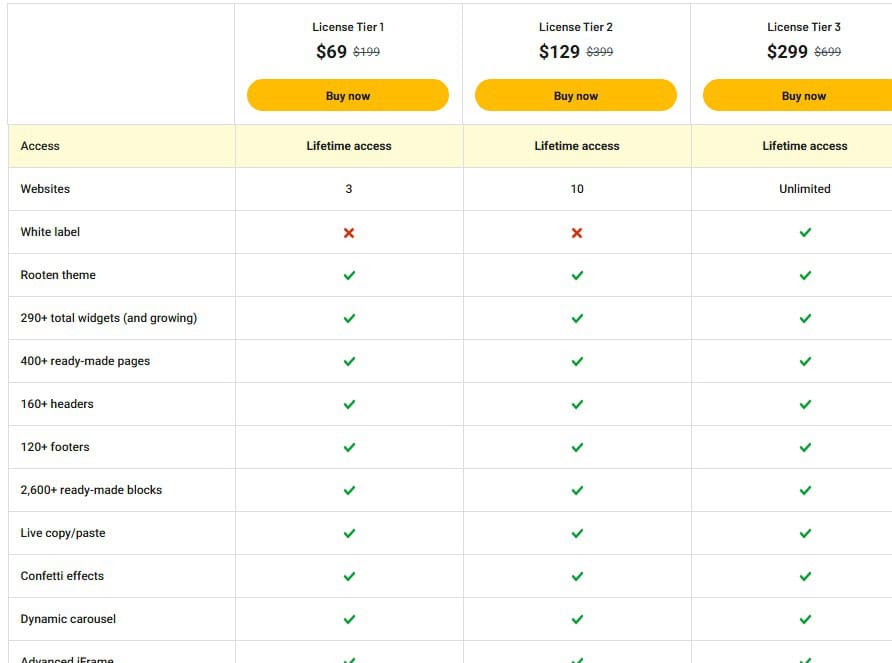Screen dimensions: 892x663
Task: Click Buy now under License Tier 2
Action: [x=576, y=95]
